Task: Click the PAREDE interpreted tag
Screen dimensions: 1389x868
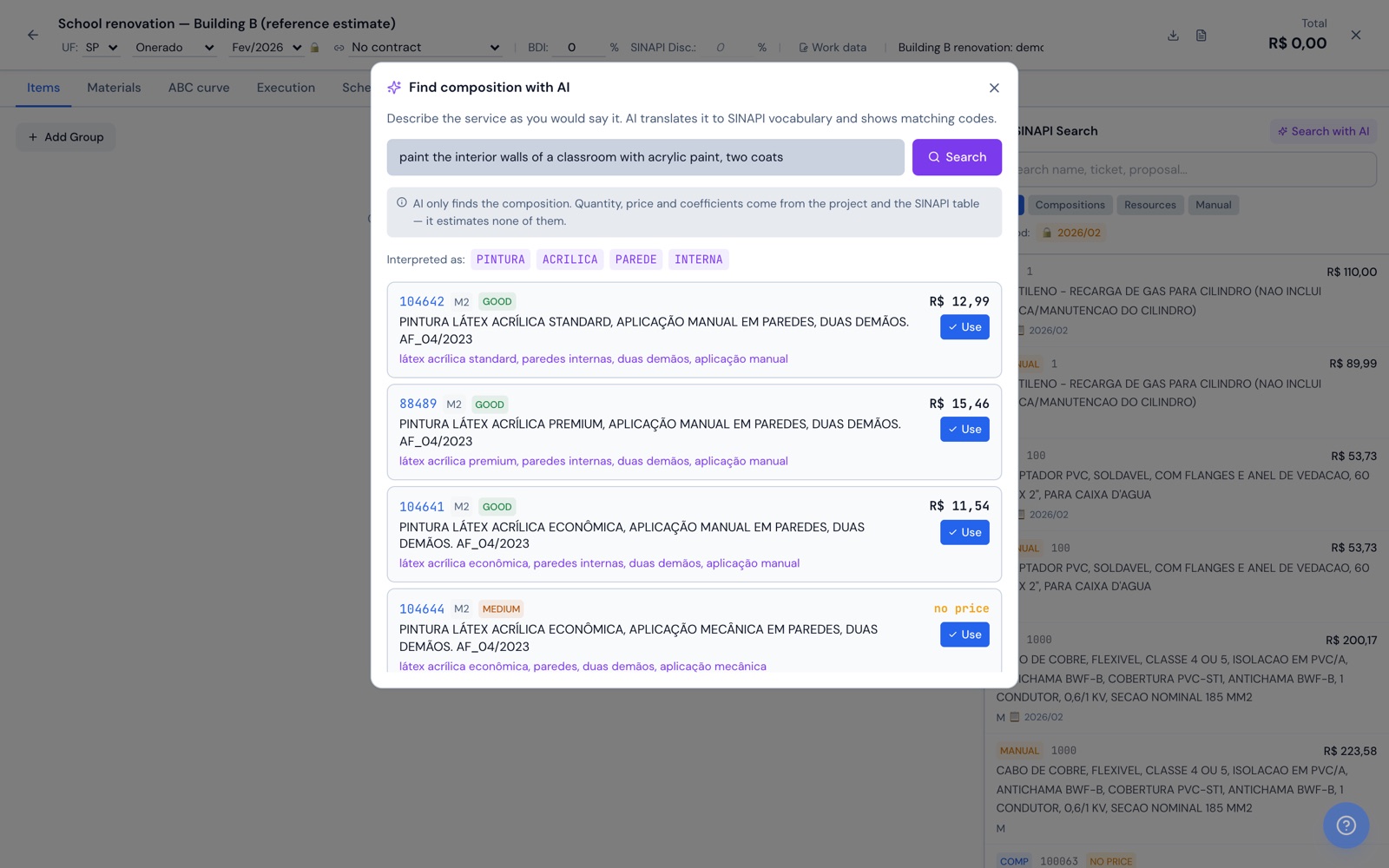Action: [635, 260]
